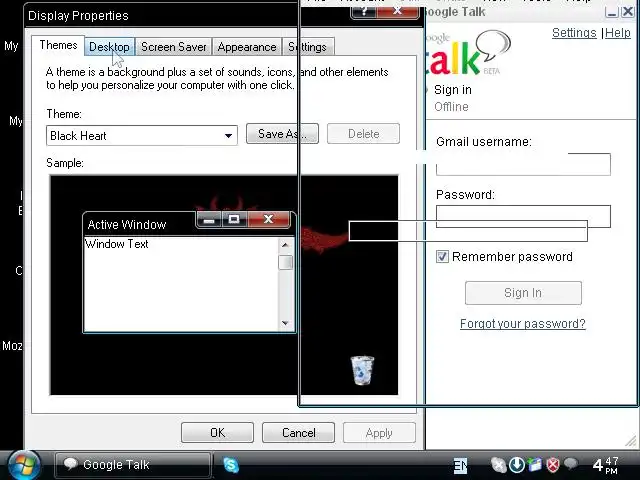The width and height of the screenshot is (640, 480).
Task: Toggle the Remember password checkbox
Action: [442, 257]
